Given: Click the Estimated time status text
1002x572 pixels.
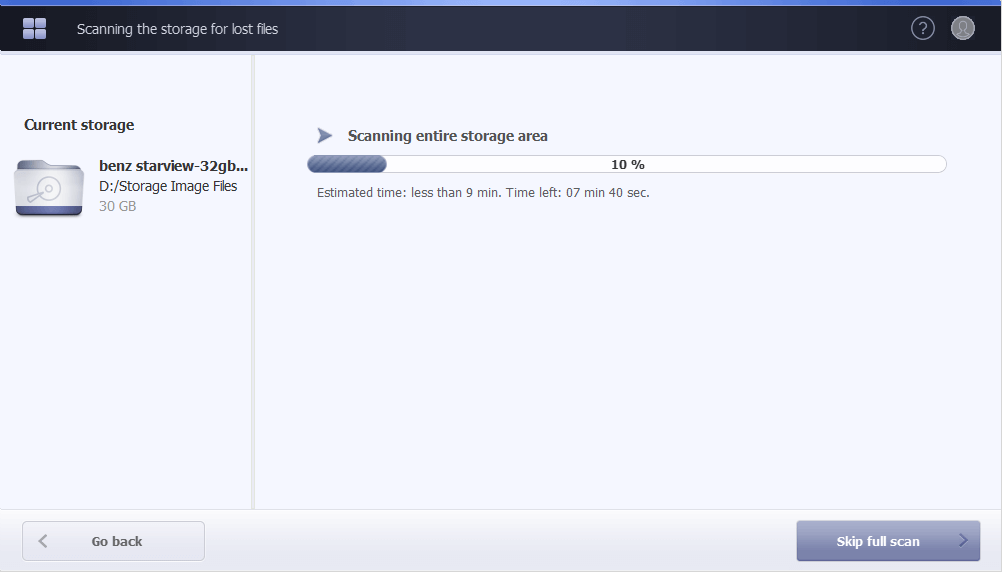Looking at the screenshot, I should pyautogui.click(x=483, y=192).
